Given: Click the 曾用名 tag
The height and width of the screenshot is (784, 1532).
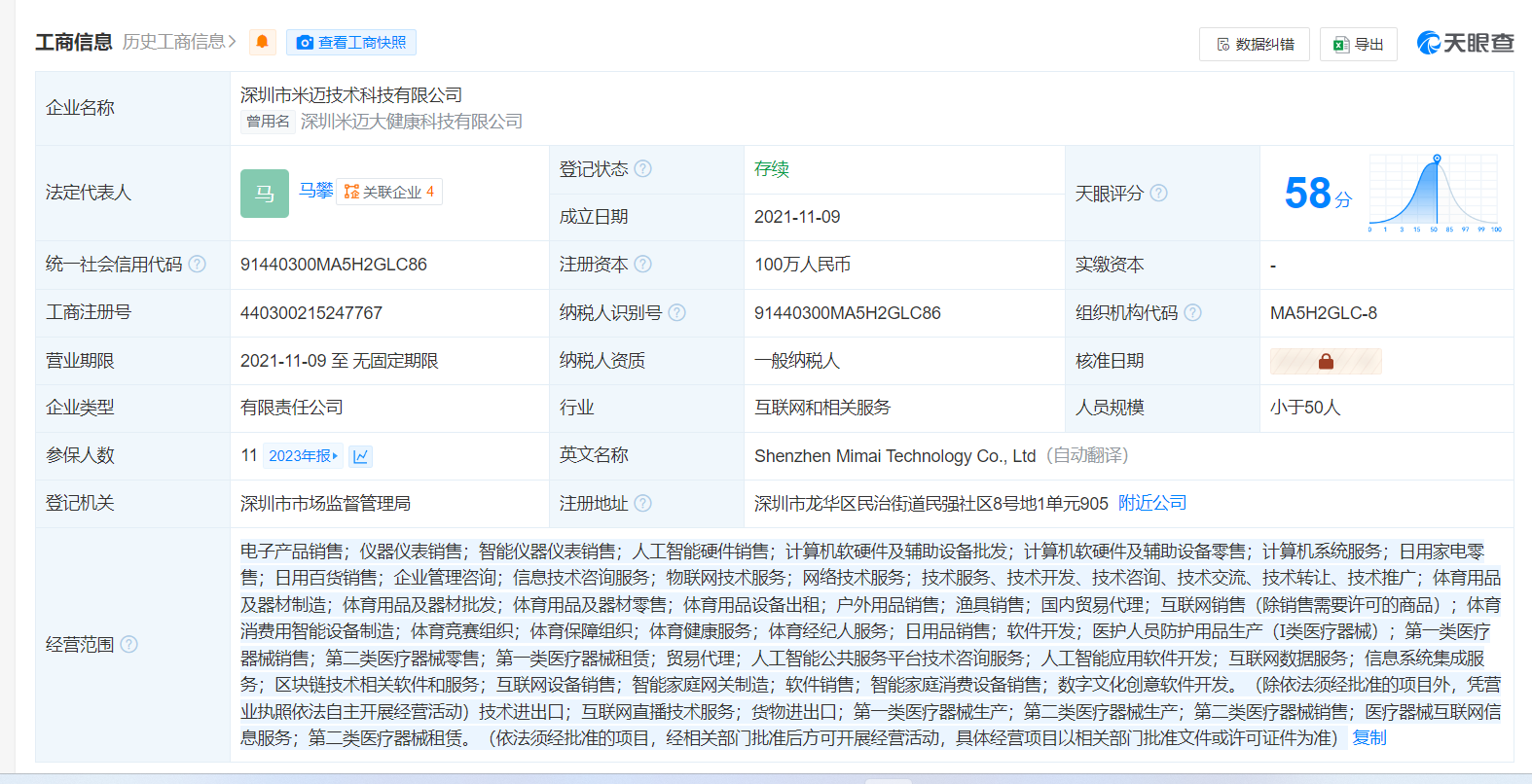Looking at the screenshot, I should click(268, 121).
